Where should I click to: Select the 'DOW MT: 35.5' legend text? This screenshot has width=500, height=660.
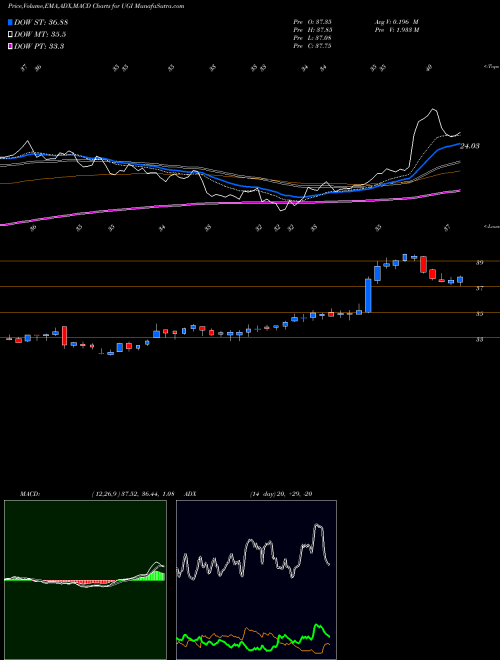tap(40, 35)
